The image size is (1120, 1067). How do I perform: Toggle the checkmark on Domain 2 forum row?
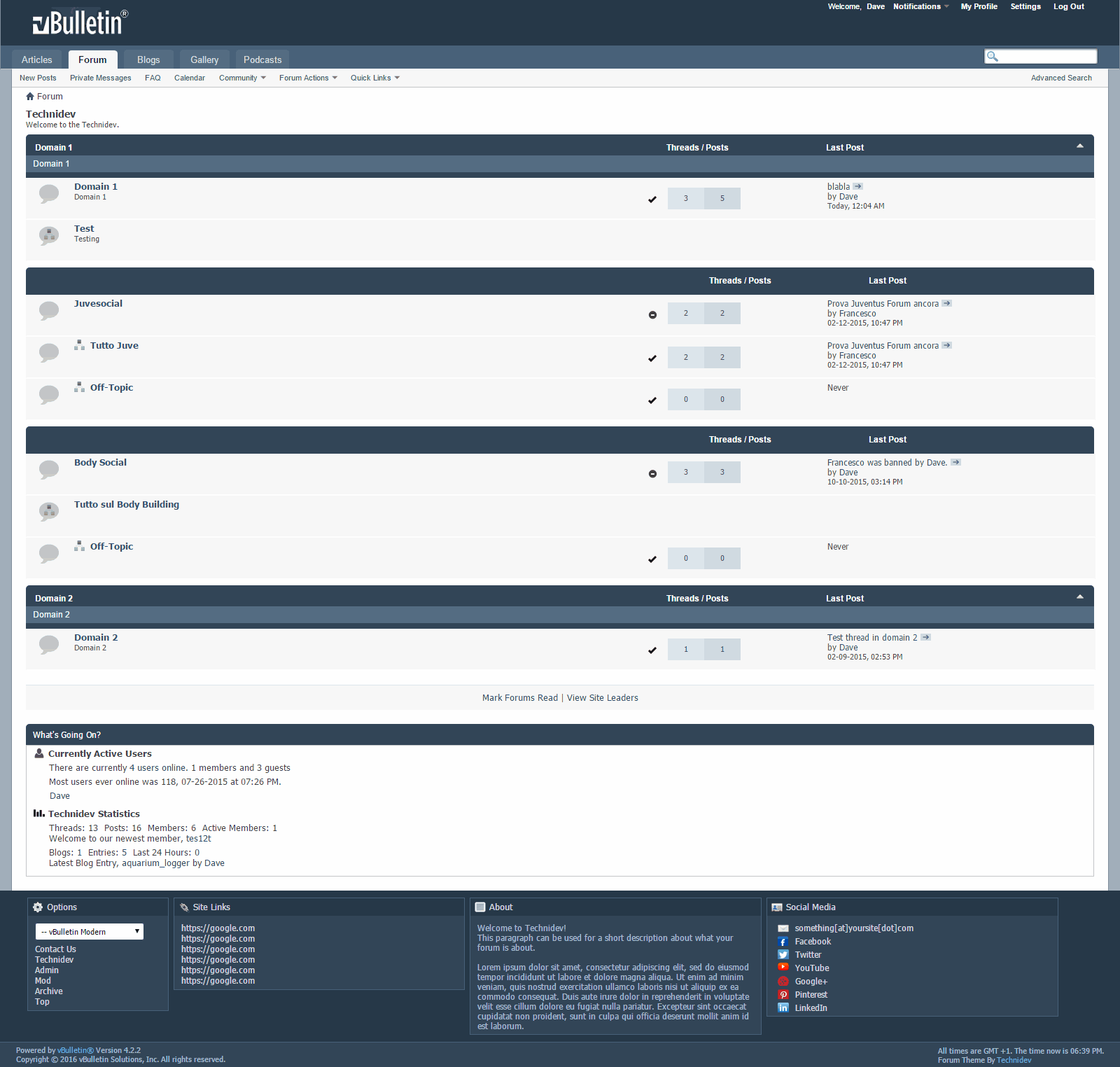[x=652, y=650]
